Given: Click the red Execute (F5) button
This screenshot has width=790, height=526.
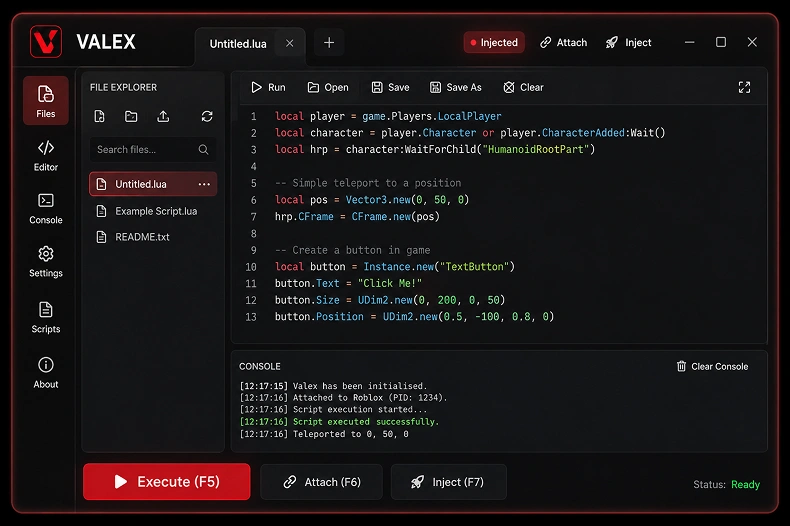Looking at the screenshot, I should point(167,482).
